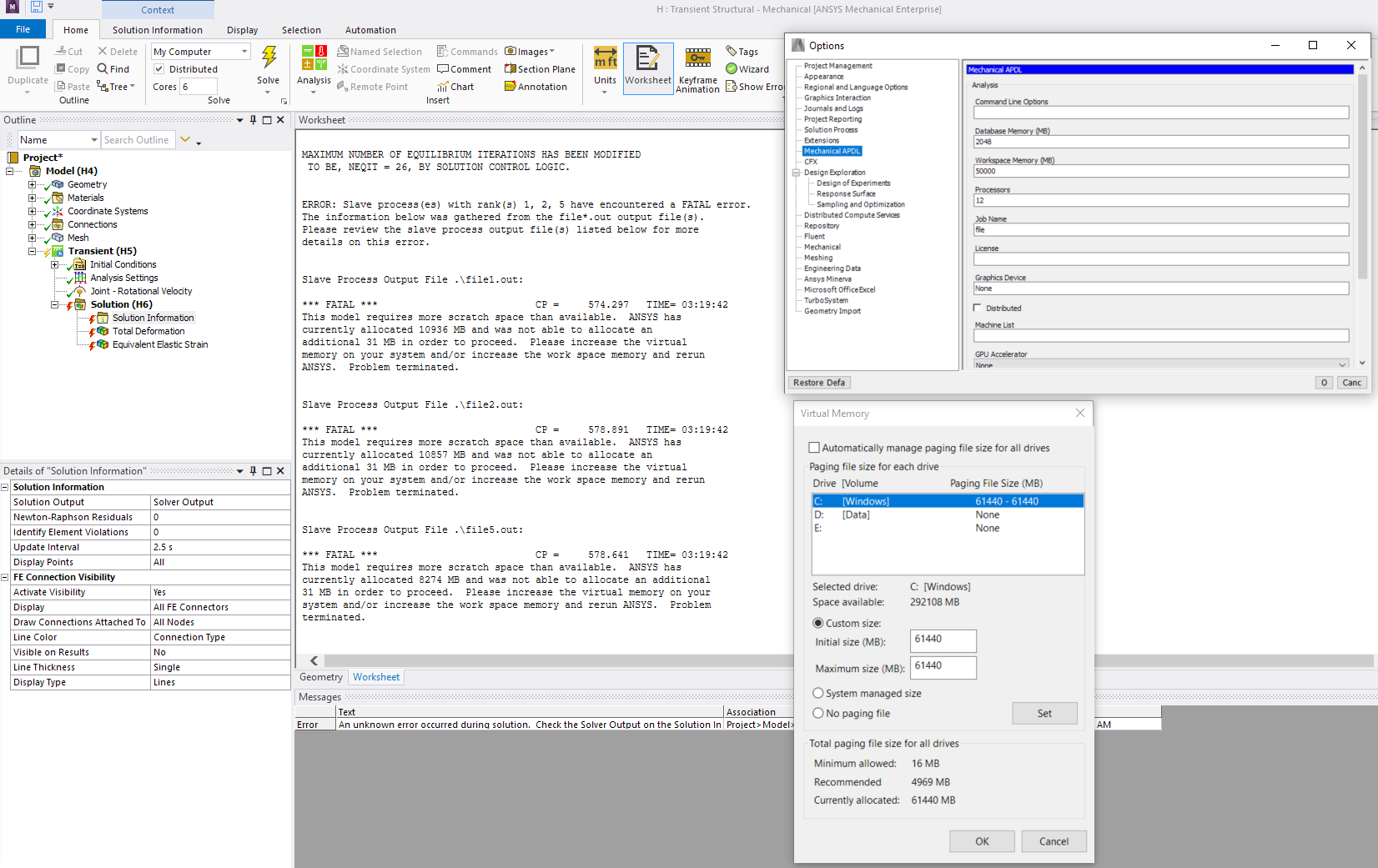Insert an Annotation

point(536,87)
